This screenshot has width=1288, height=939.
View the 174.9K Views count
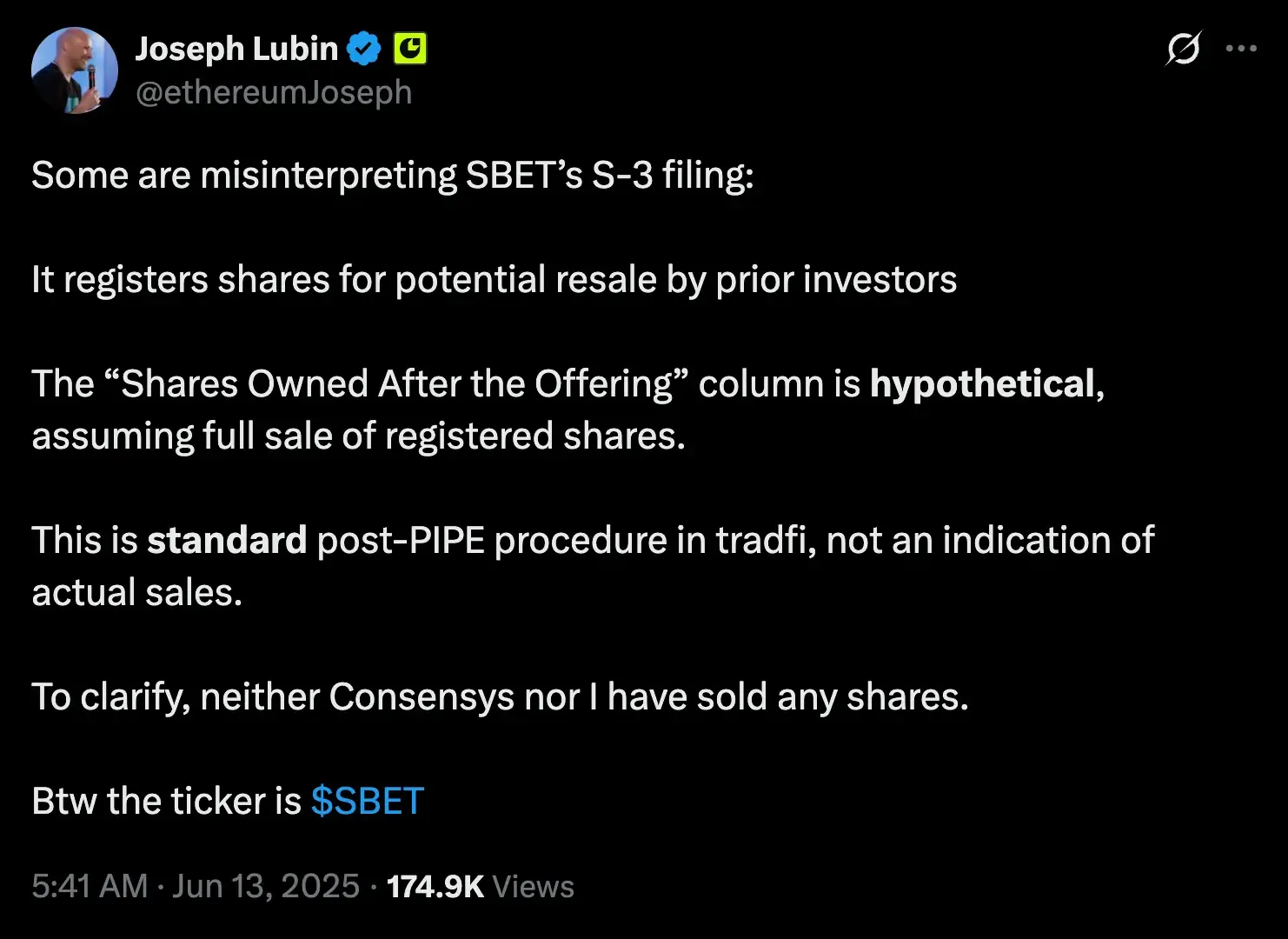[x=480, y=886]
